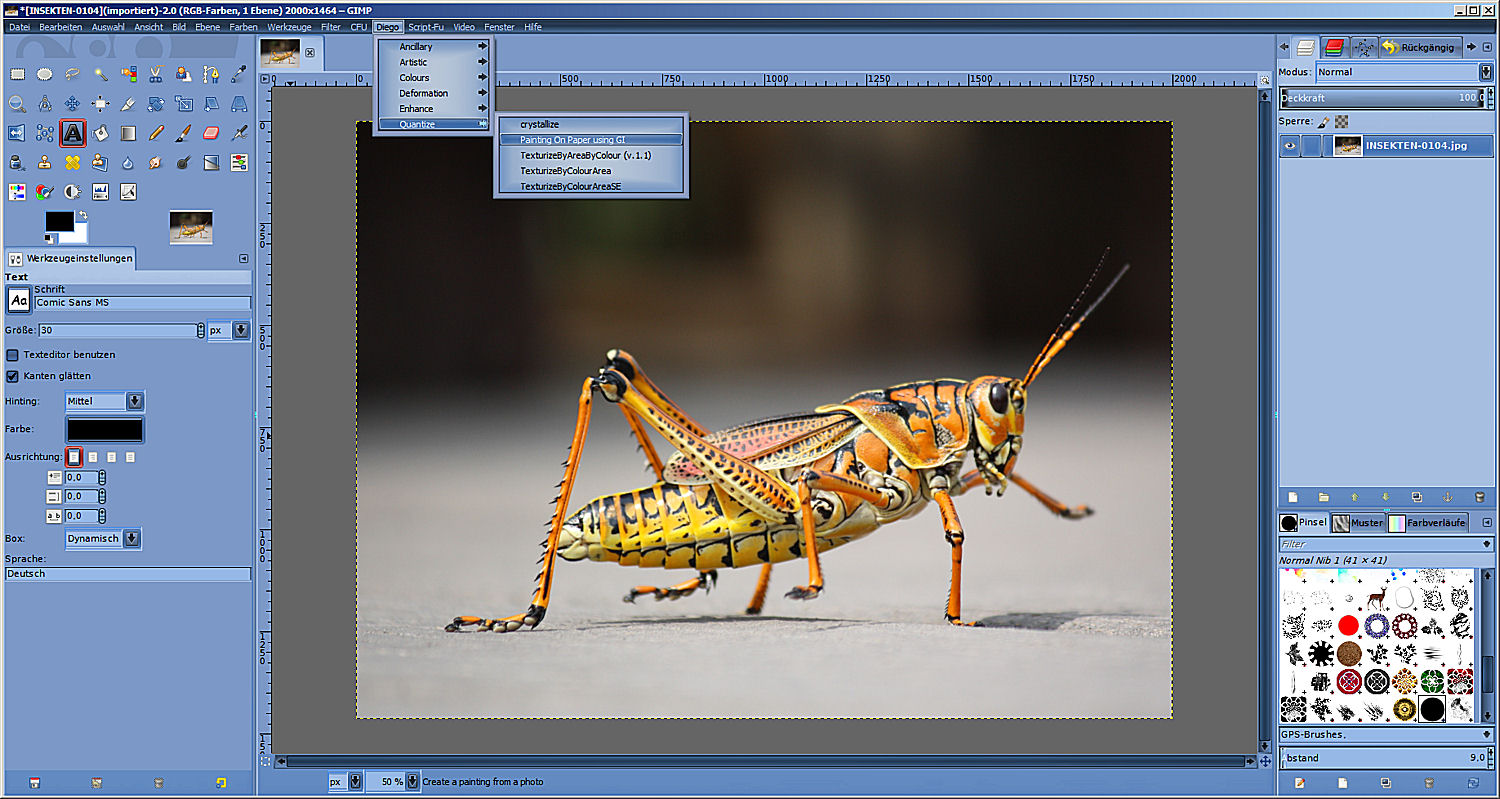Open the Modus Normal dropdown
Image resolution: width=1500 pixels, height=799 pixels.
click(1403, 72)
